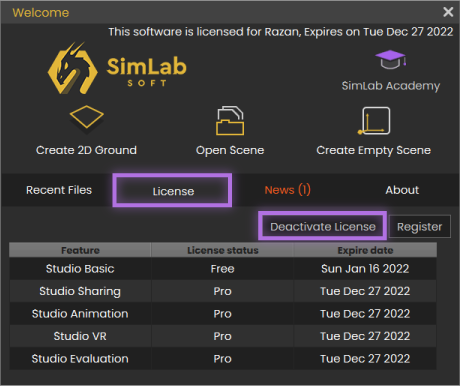Image resolution: width=460 pixels, height=386 pixels.
Task: Click the Deactivate License button
Action: [x=323, y=226]
